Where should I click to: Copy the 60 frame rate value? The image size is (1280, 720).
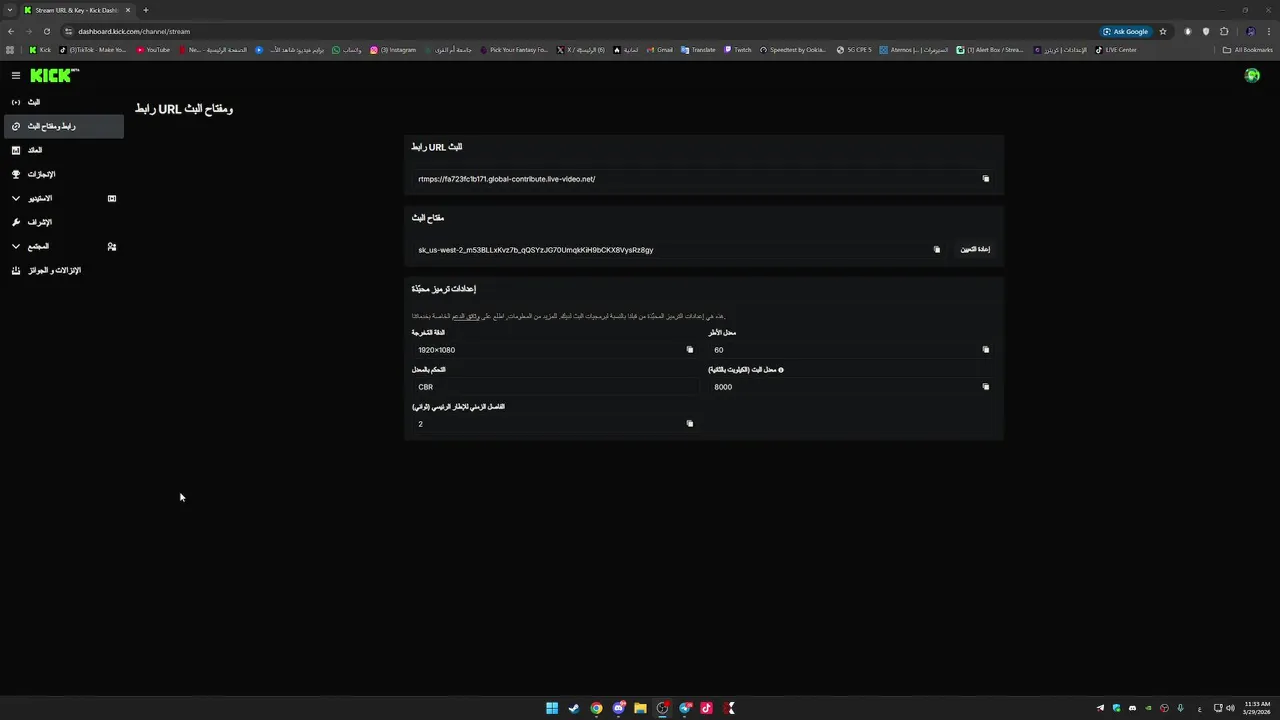tap(985, 350)
